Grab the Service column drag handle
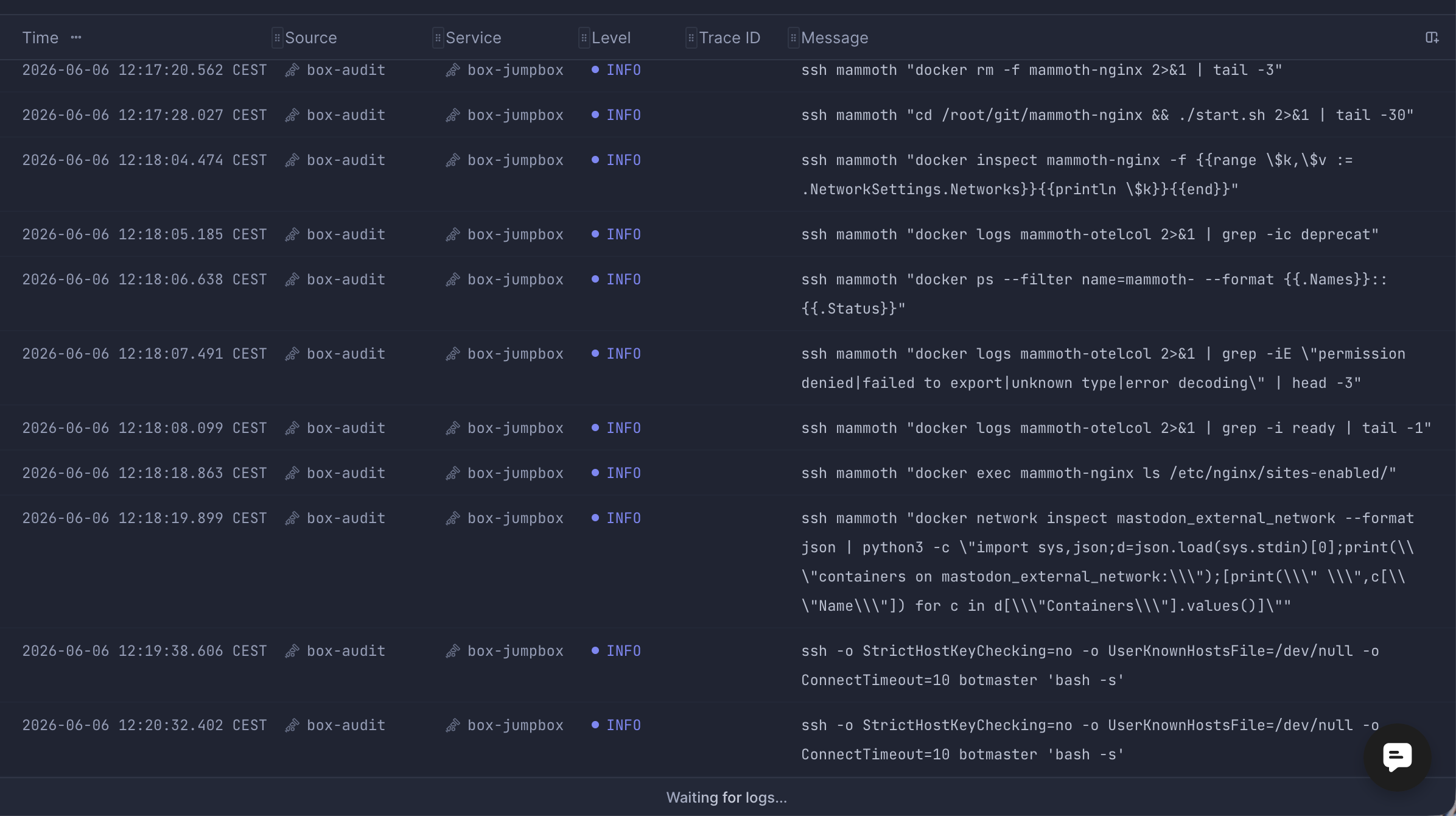 [438, 38]
